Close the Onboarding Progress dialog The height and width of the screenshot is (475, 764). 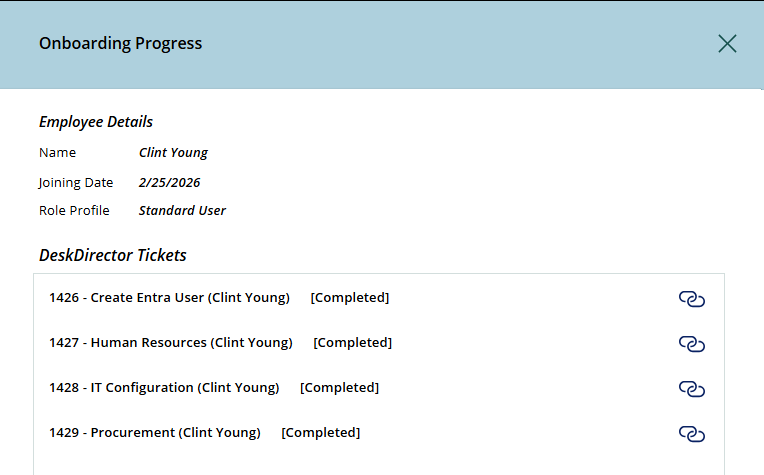pyautogui.click(x=727, y=43)
